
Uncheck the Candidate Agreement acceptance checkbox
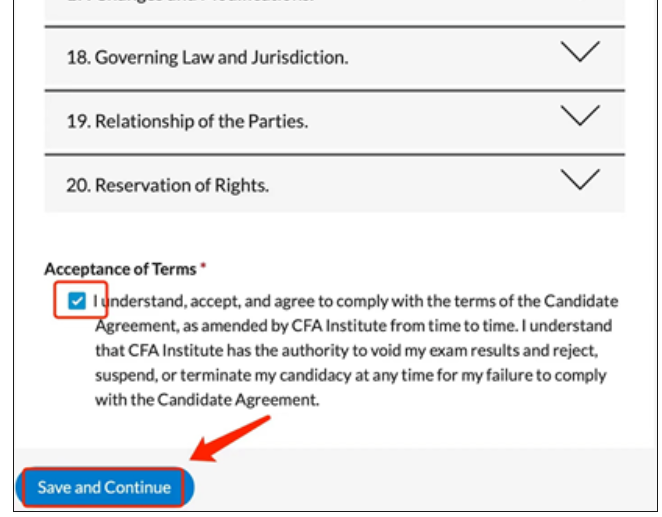click(77, 300)
